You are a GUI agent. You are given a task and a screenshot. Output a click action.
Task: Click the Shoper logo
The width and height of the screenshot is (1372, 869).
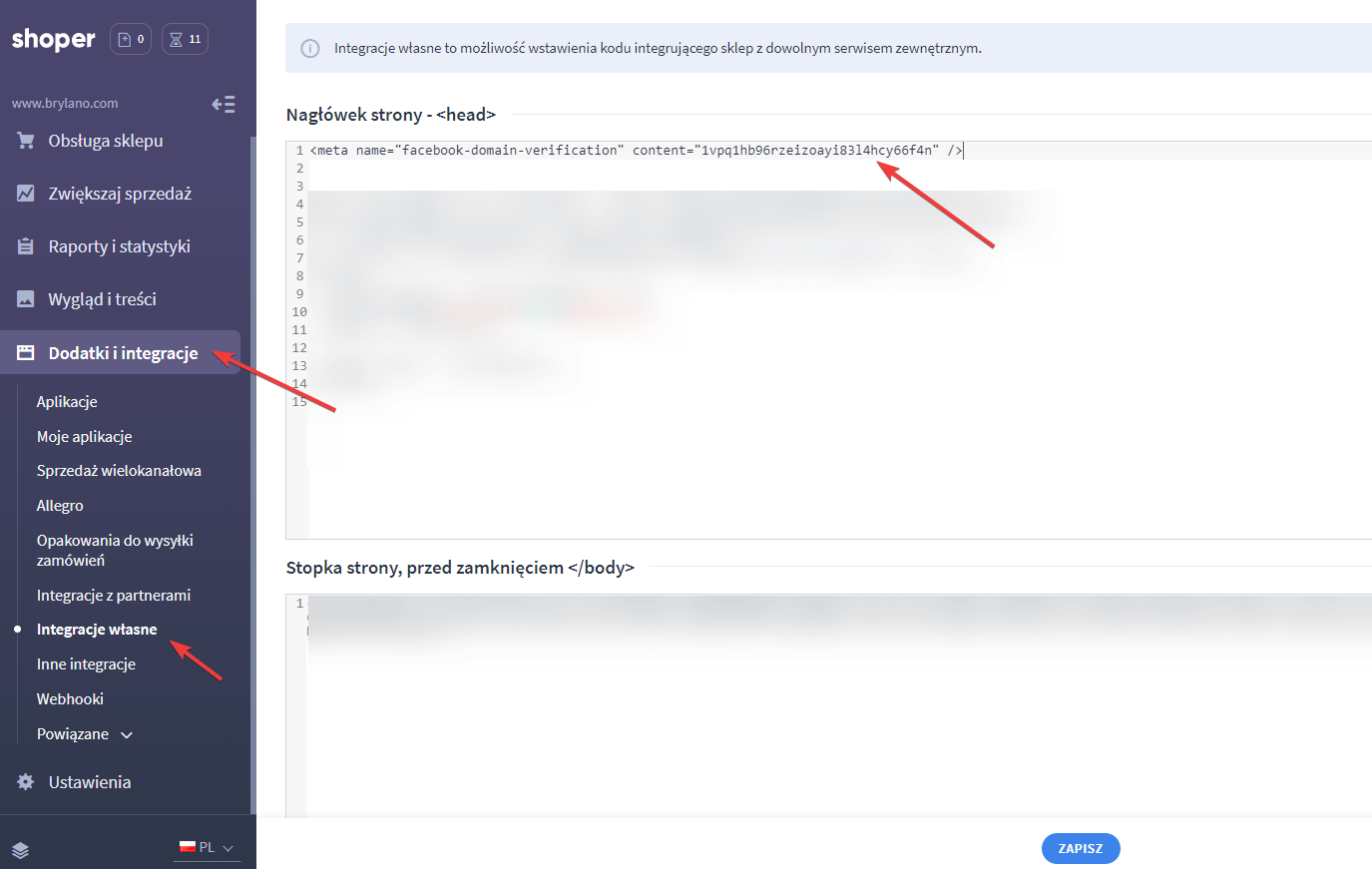pyautogui.click(x=54, y=39)
